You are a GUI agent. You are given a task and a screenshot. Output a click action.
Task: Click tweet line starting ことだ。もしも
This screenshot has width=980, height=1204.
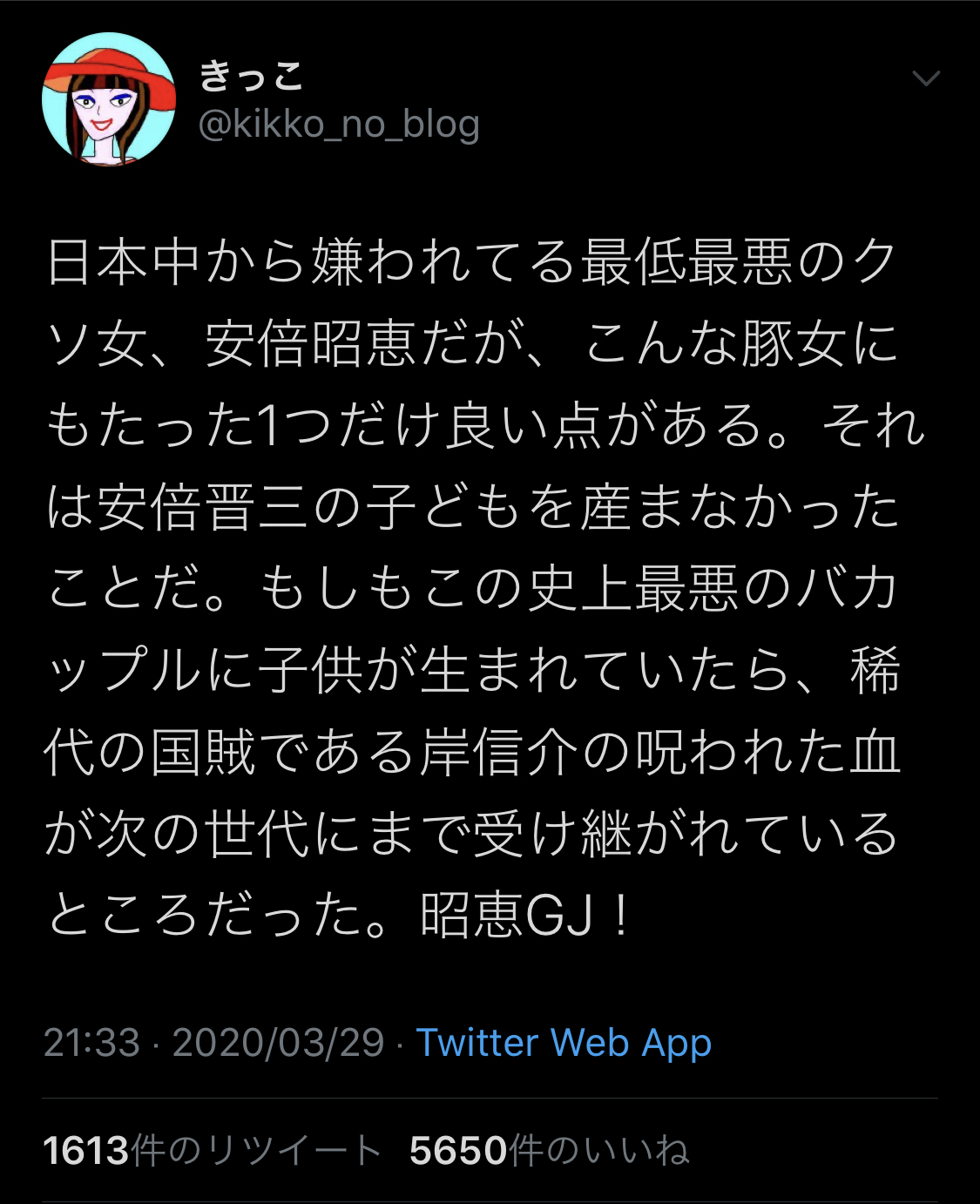(x=471, y=589)
